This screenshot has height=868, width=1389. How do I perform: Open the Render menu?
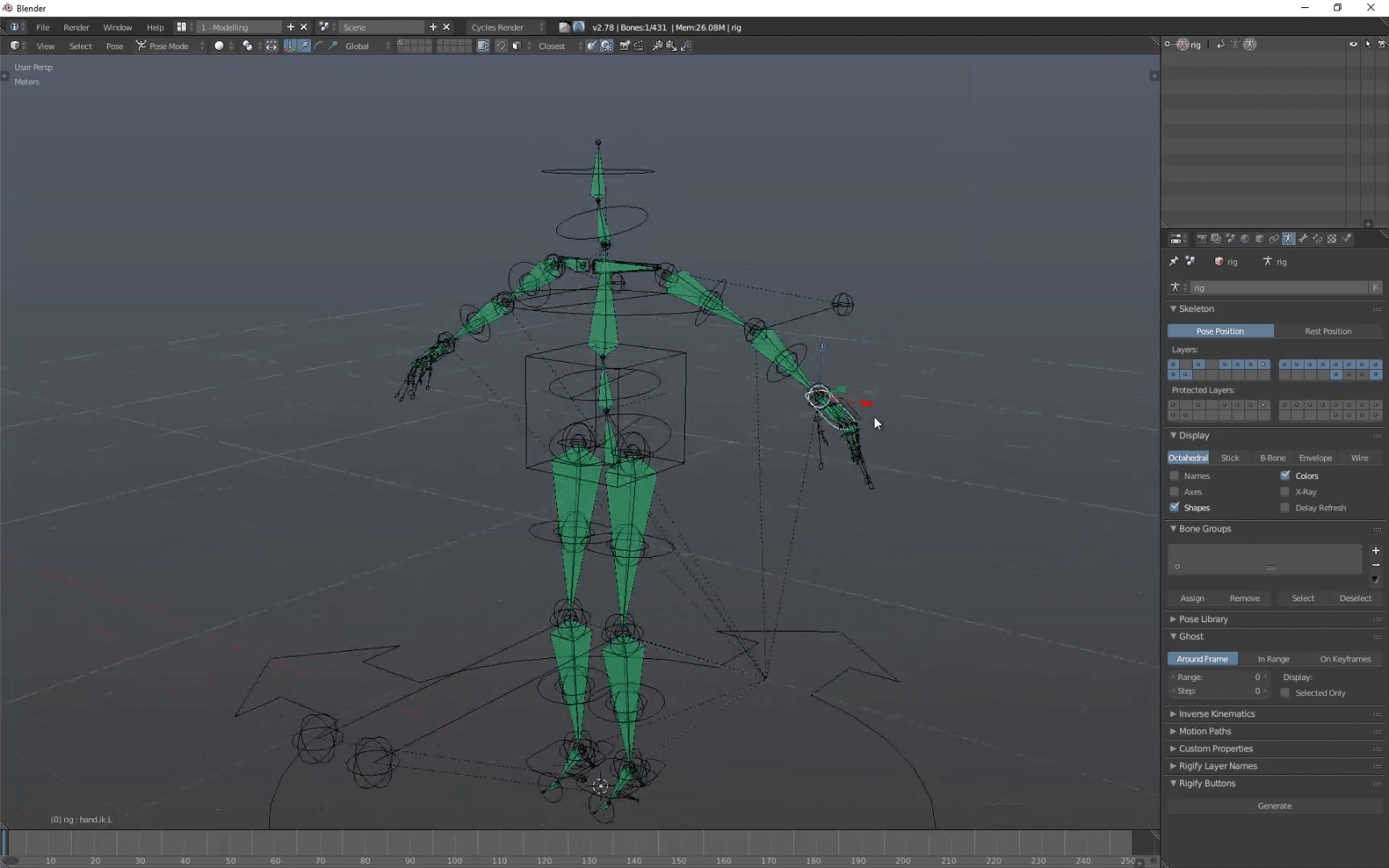point(76,27)
